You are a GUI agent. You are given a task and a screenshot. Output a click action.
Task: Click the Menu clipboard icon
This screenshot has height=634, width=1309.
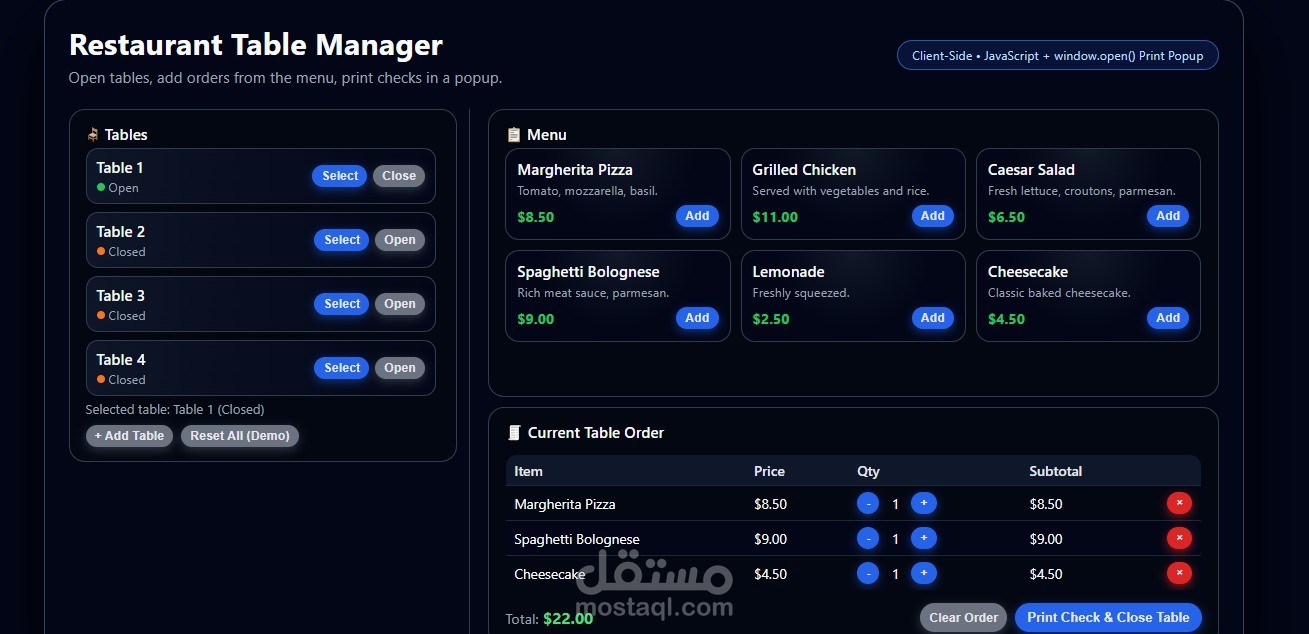[x=514, y=135]
